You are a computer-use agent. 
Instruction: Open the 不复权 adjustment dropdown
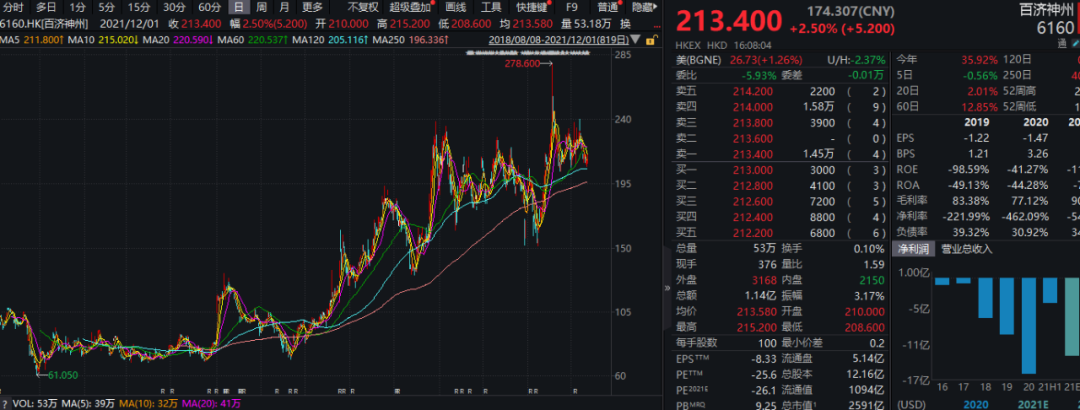click(362, 7)
